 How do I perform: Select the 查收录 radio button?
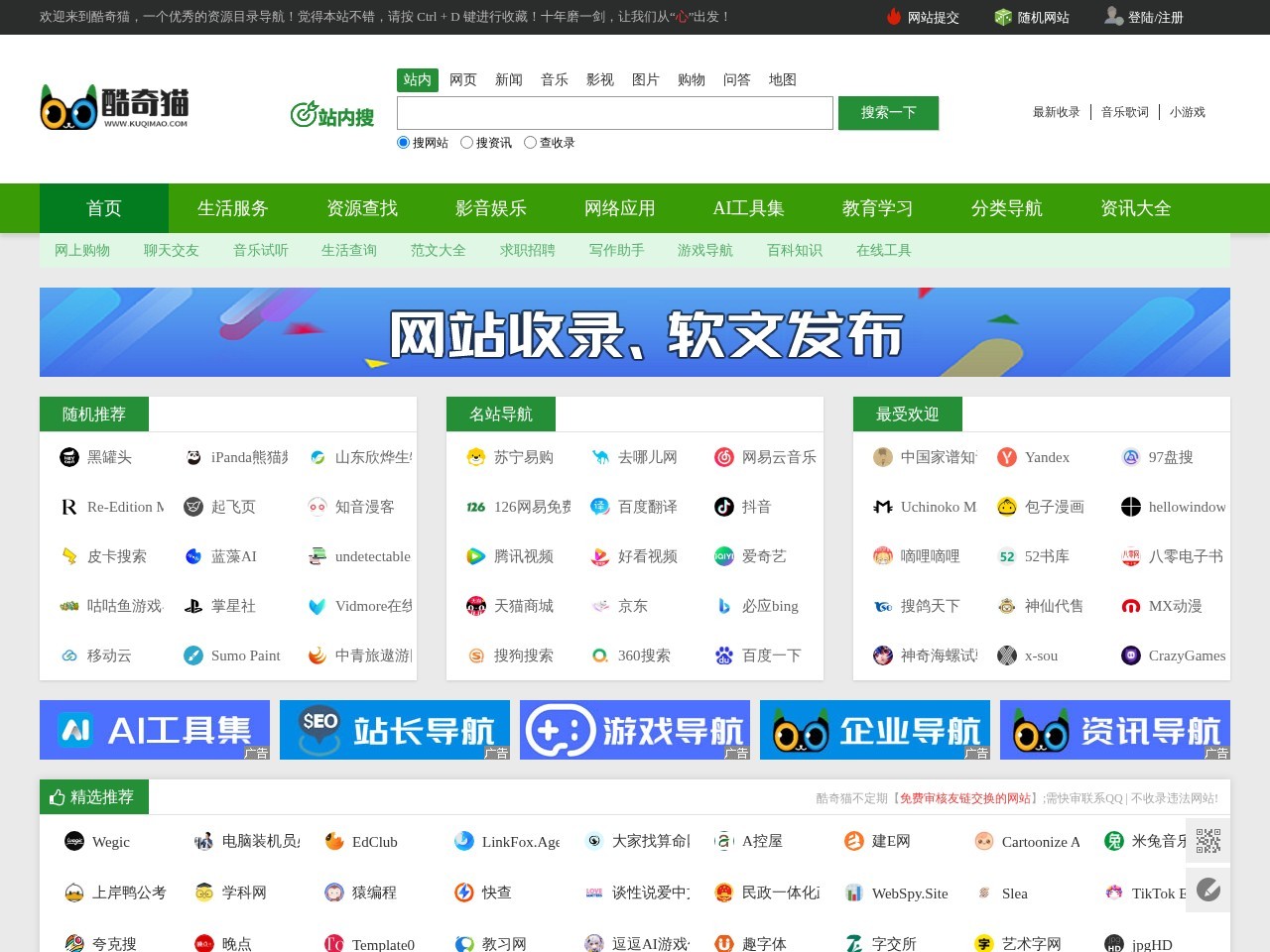tap(530, 142)
